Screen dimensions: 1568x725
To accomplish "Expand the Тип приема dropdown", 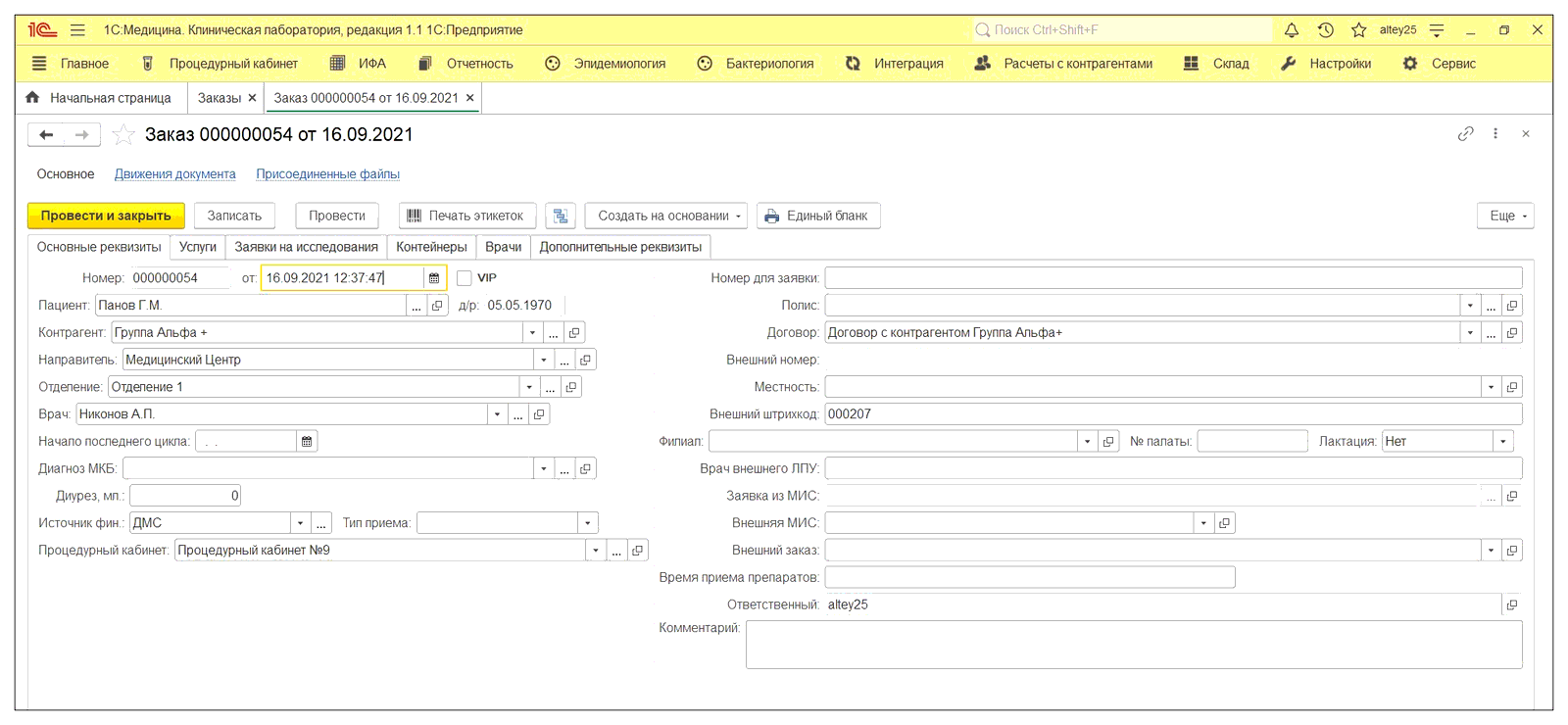I will [588, 523].
